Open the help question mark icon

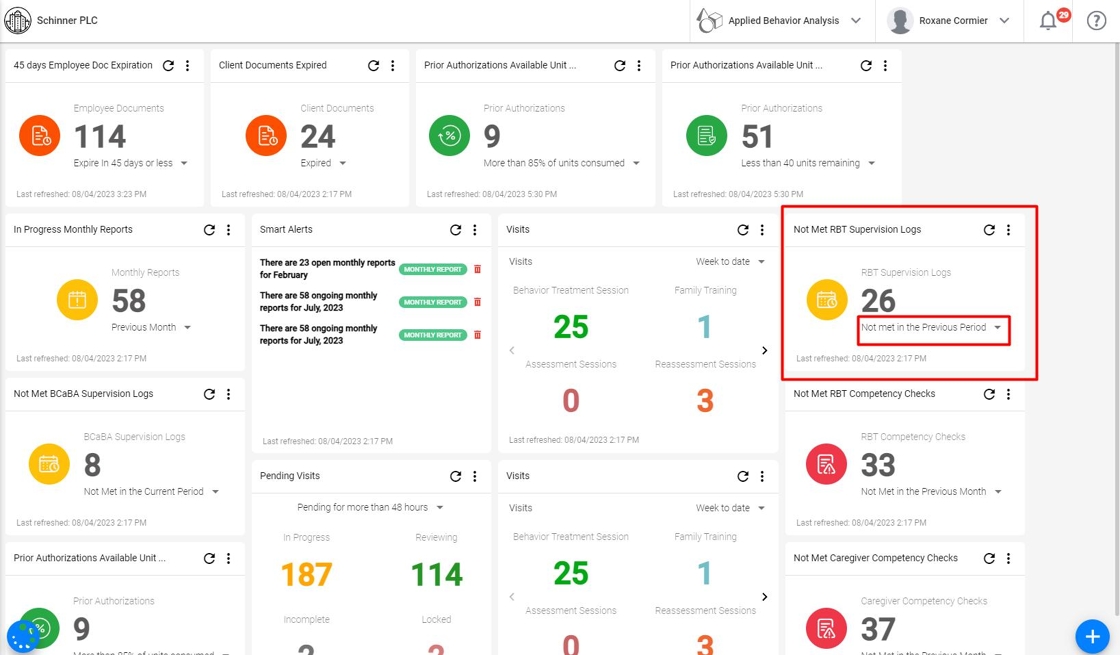pos(1096,21)
